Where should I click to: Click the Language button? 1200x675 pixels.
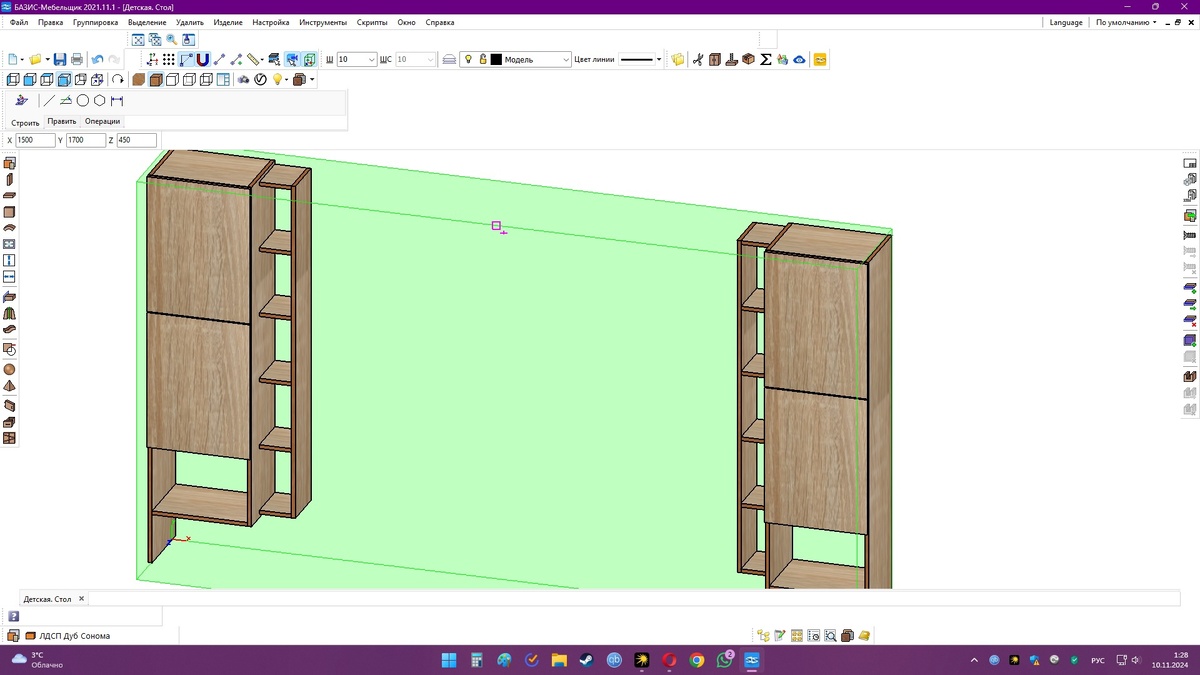click(x=1065, y=22)
